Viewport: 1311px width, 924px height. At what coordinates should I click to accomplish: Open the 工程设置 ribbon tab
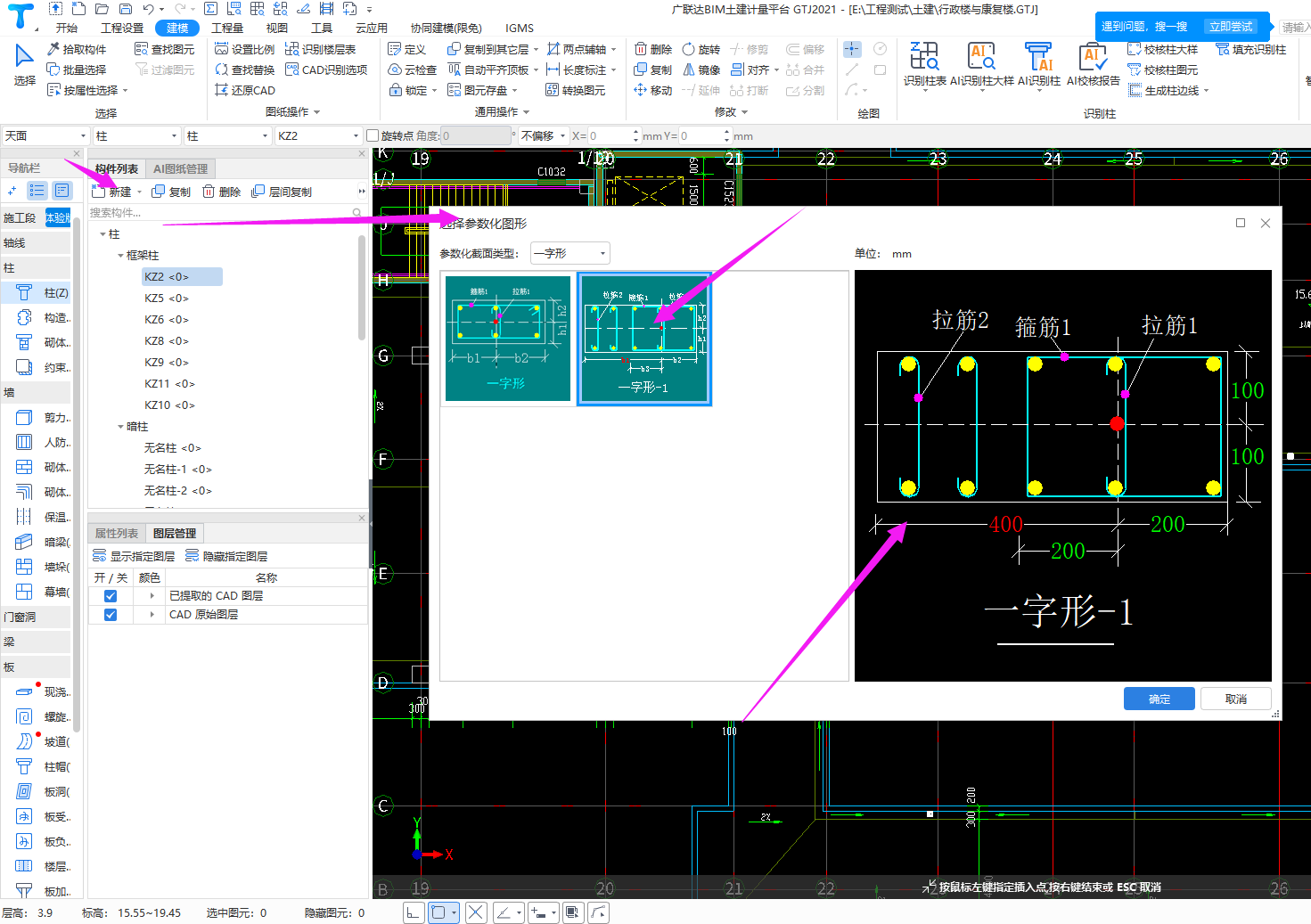(122, 28)
